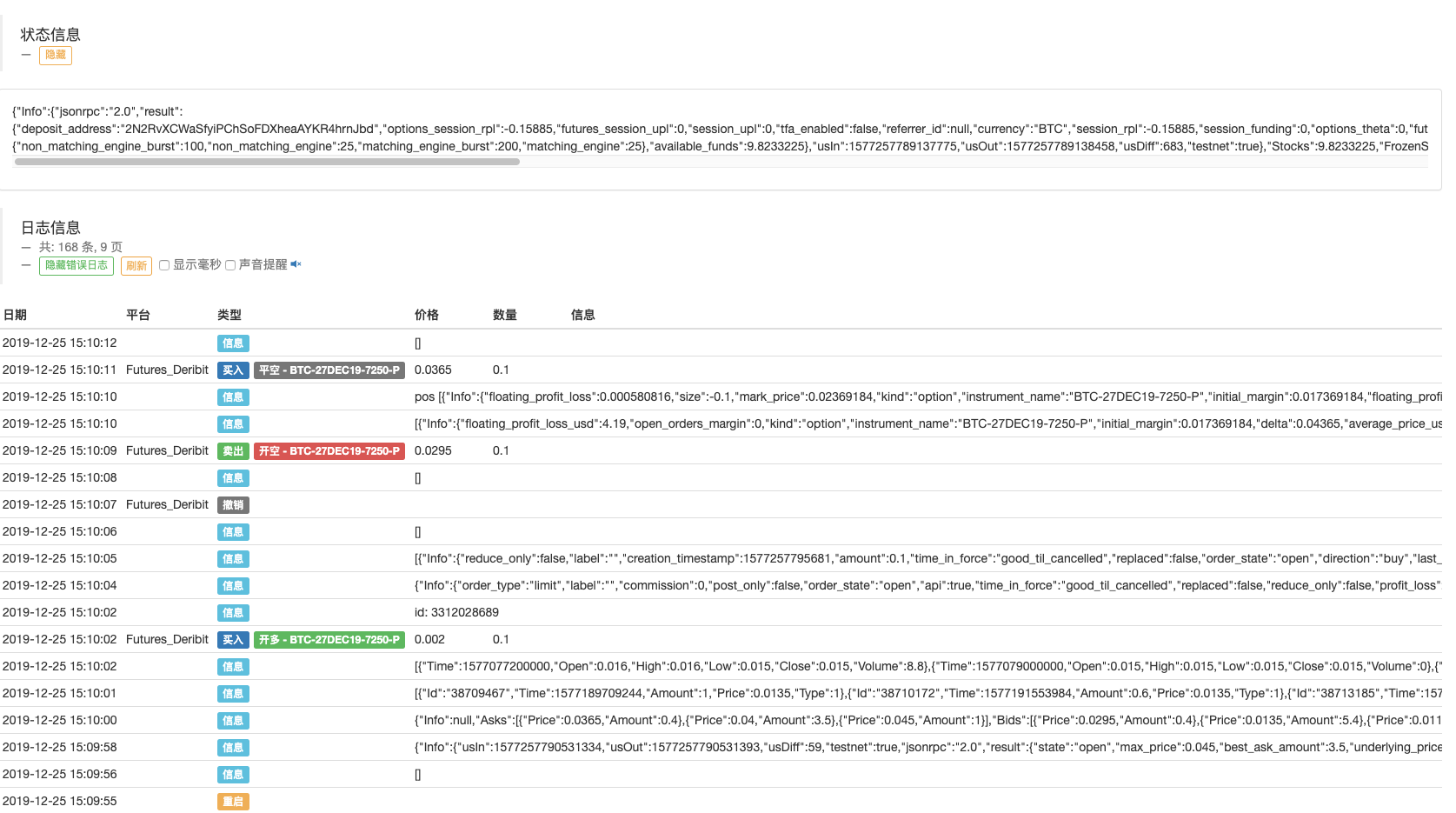The width and height of the screenshot is (1456, 813).
Task: Click the 隐藏 button under 状态信息
Action: (x=56, y=55)
